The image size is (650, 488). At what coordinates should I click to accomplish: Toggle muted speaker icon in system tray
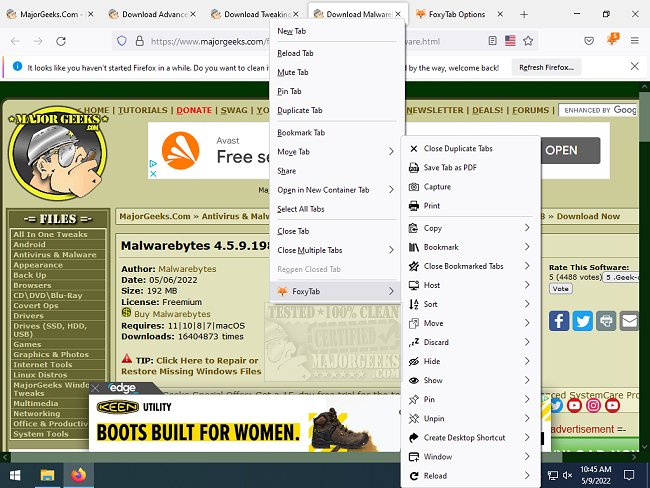[x=568, y=475]
